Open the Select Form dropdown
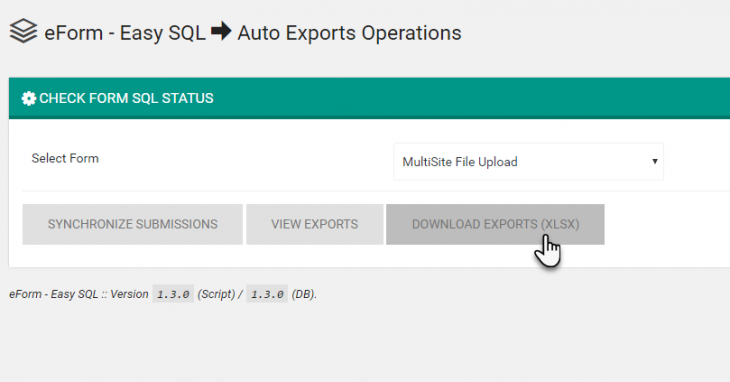 coord(528,162)
